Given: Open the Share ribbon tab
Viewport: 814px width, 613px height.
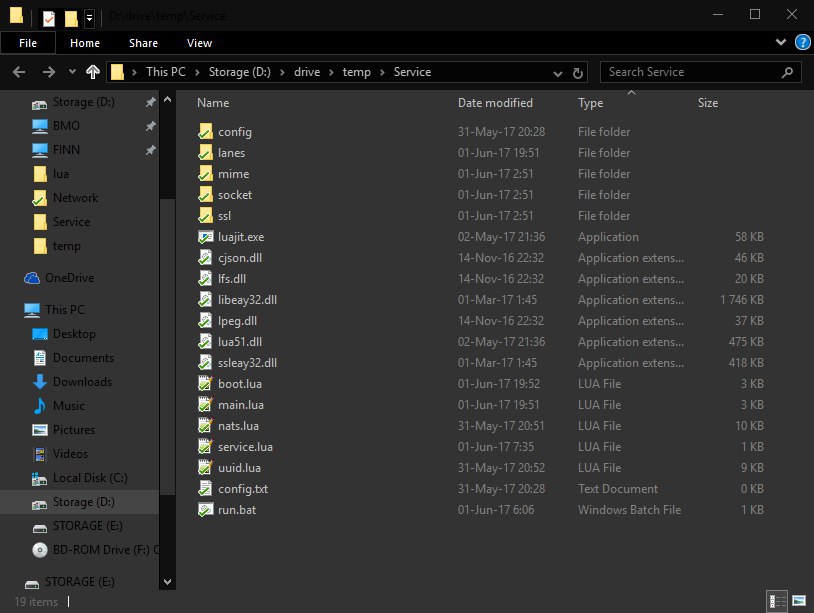Looking at the screenshot, I should pos(143,43).
